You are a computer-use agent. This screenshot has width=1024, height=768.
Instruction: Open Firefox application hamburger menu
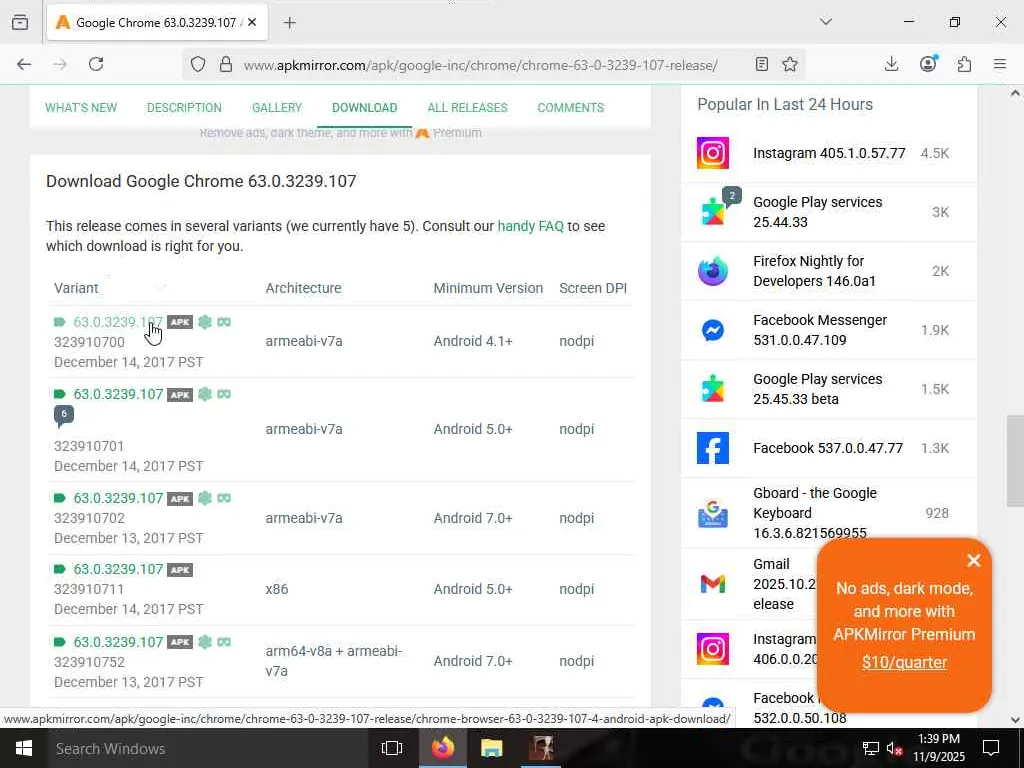tap(1000, 64)
